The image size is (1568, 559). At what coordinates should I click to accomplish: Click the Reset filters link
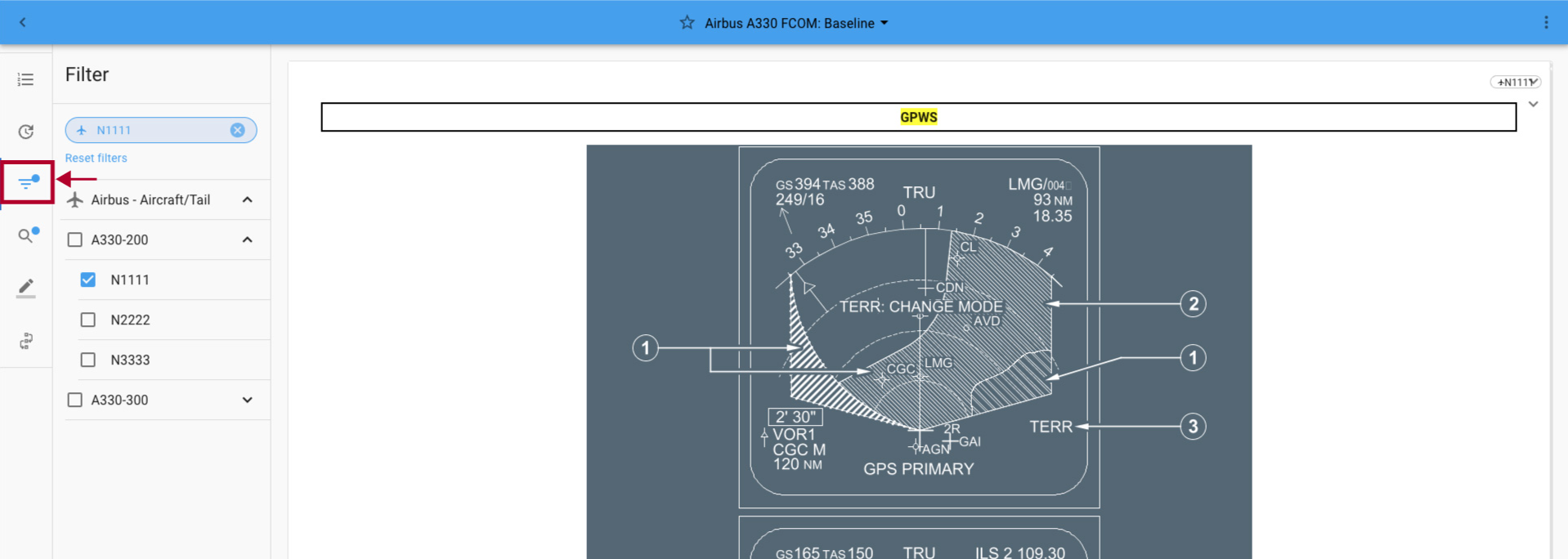click(x=96, y=158)
